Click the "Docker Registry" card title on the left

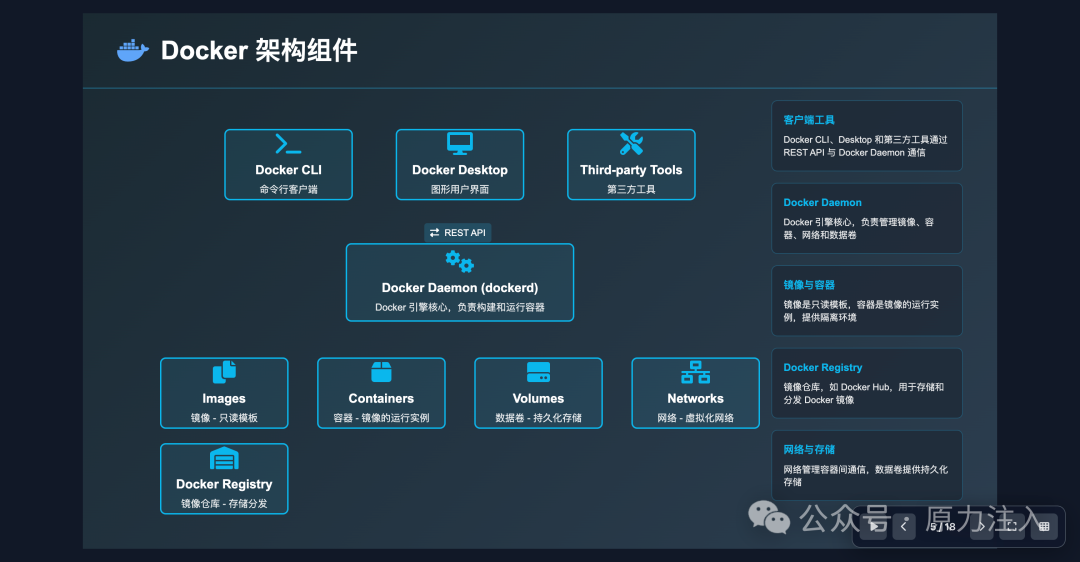point(224,484)
